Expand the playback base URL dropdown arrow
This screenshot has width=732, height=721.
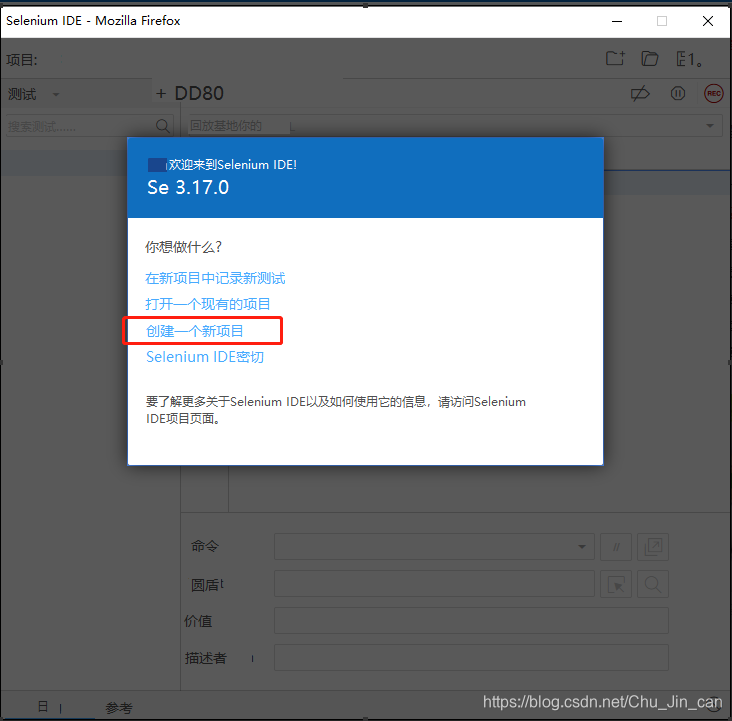coord(710,126)
